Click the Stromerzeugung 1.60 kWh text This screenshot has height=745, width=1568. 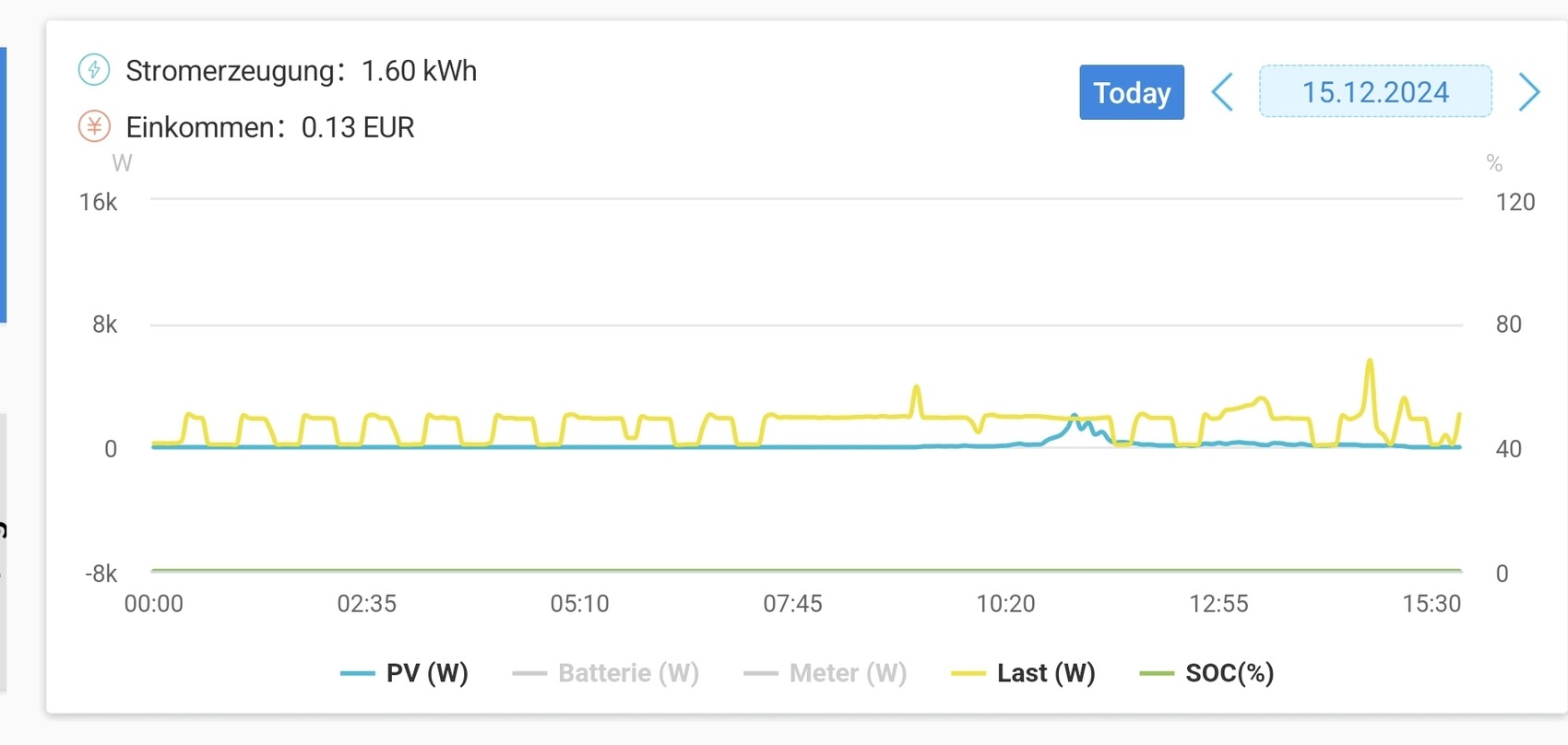[301, 71]
